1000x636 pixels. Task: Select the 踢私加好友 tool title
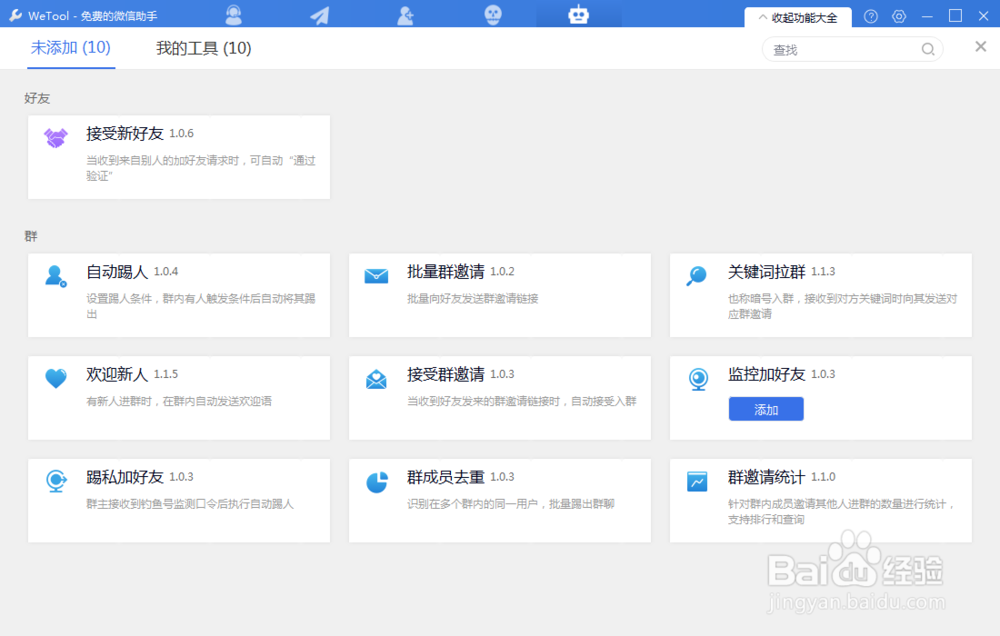[125, 477]
